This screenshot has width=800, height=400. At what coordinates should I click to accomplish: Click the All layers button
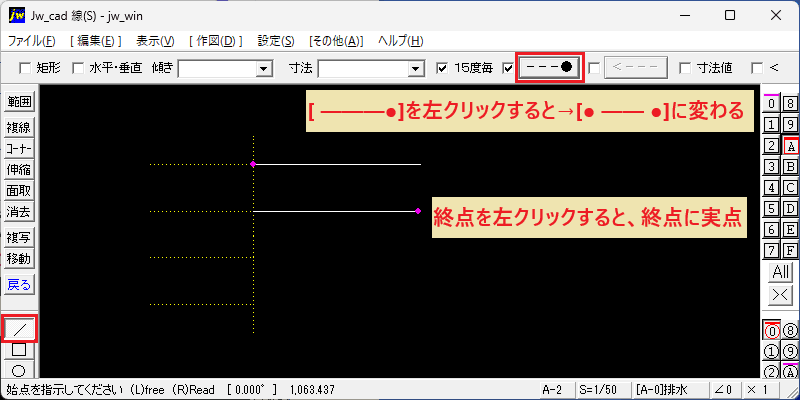[781, 272]
